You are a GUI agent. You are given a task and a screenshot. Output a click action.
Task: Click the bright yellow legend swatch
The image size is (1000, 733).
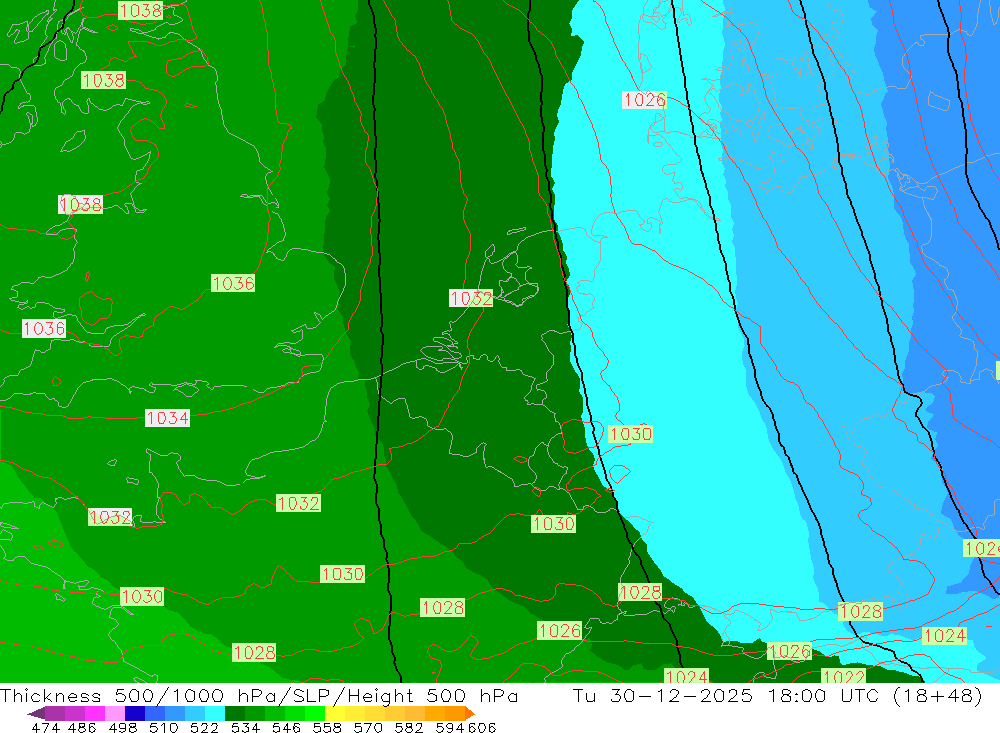[335, 713]
